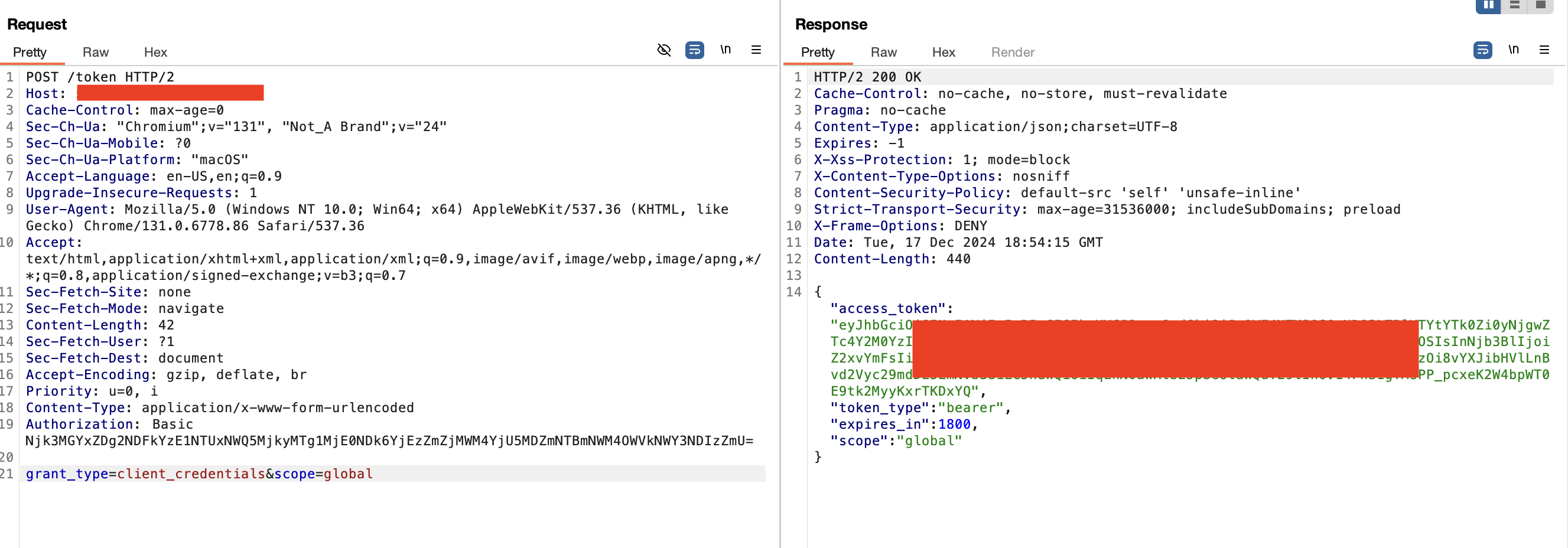Viewport: 1568px width, 548px height.
Task: Click the Sec-Fetch-Mode: navigate header
Action: coord(125,308)
